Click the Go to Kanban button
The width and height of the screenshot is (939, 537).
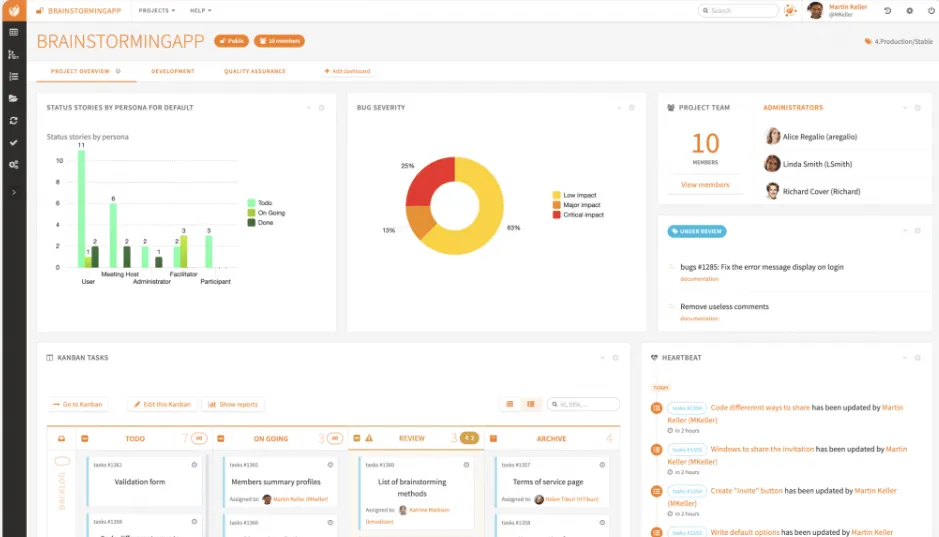click(78, 405)
